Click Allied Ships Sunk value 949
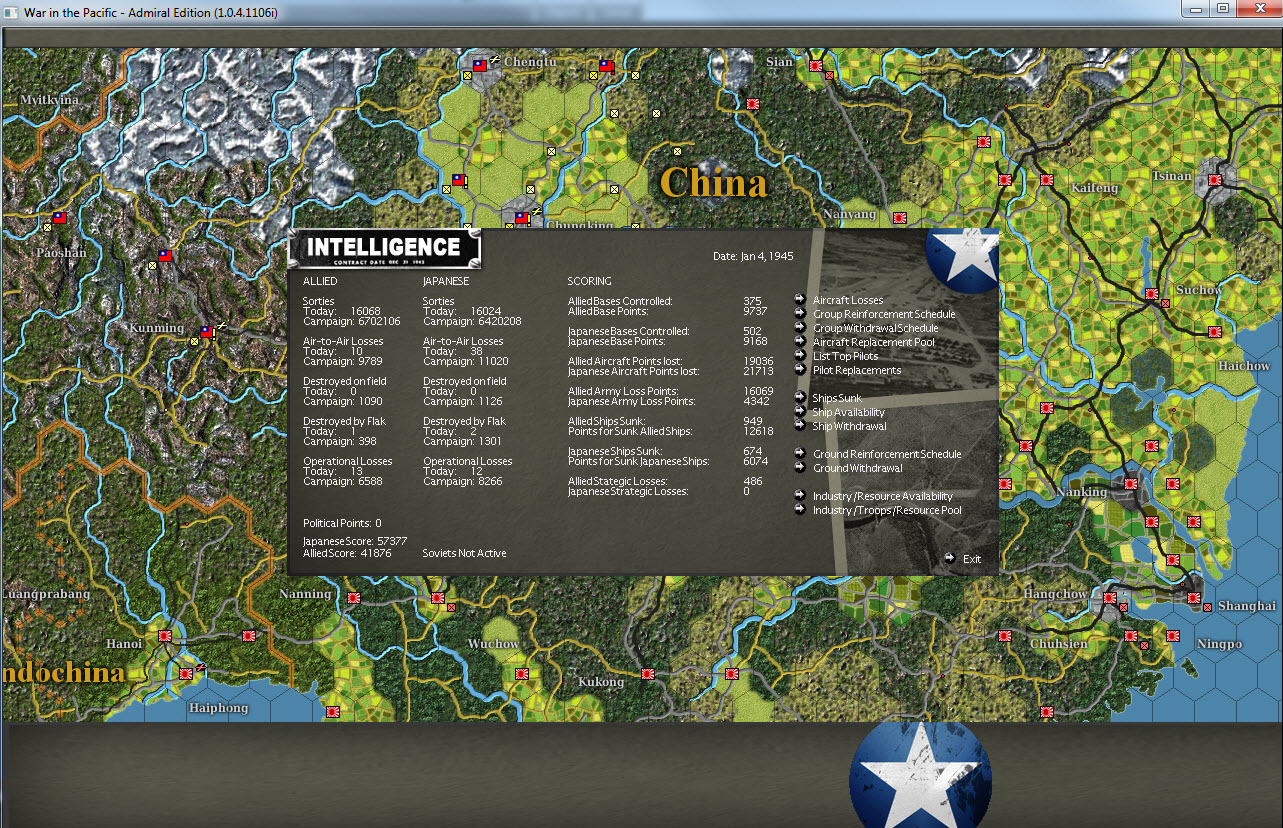Screen dimensions: 1283x828 pos(753,421)
